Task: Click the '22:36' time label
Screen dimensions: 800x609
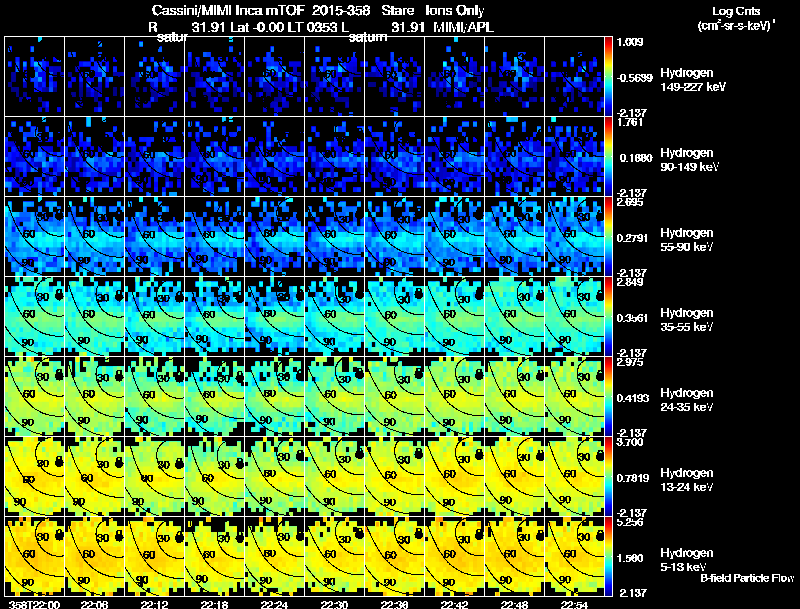Action: pos(394,605)
